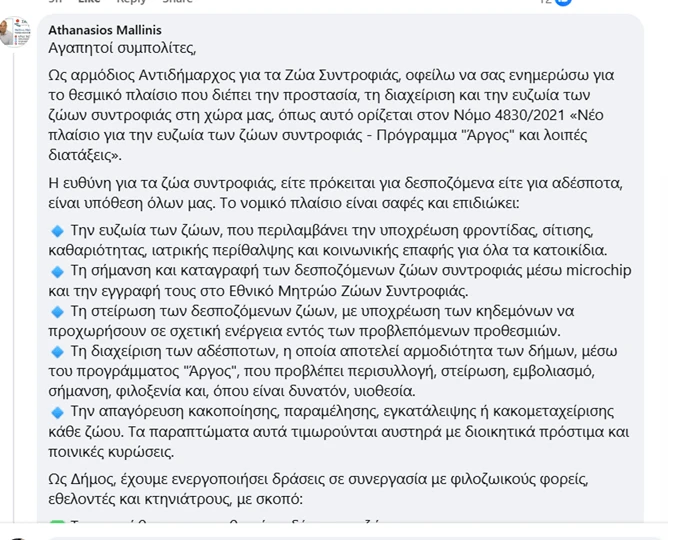Open the blue like reaction icon
Screen dimensions: 693x540
(563, 3)
